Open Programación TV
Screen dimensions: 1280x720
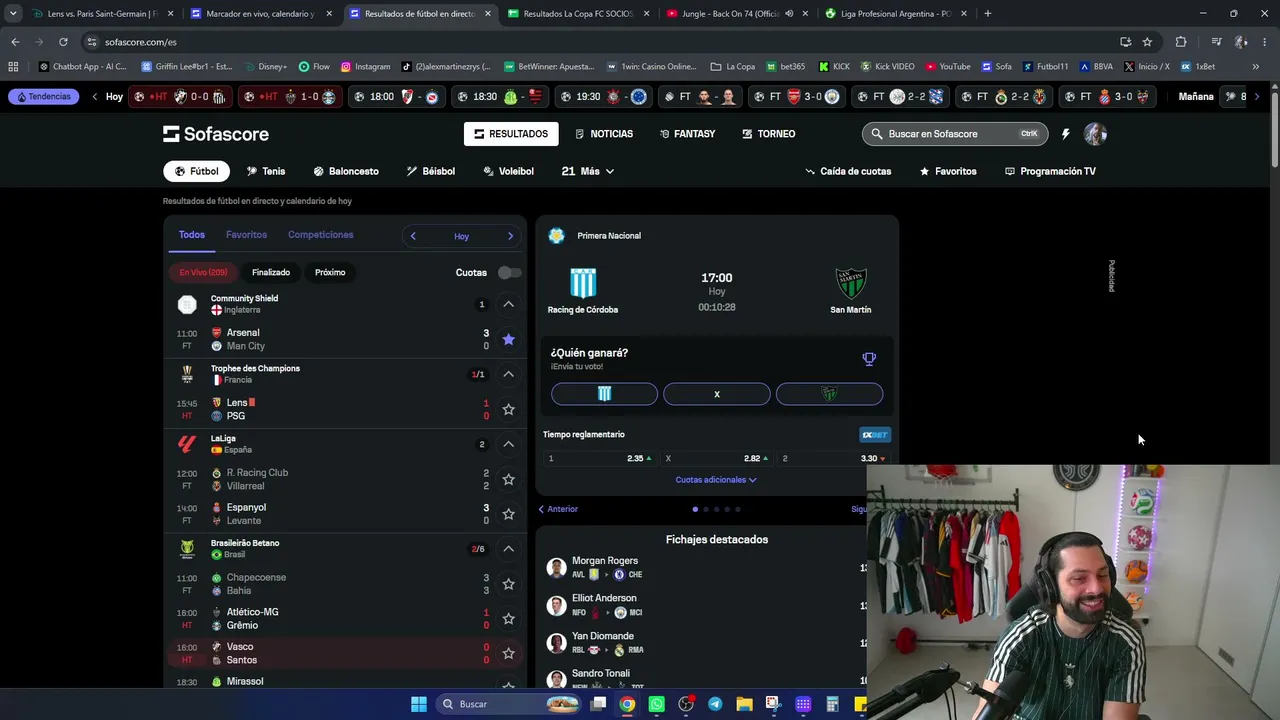[x=1050, y=171]
